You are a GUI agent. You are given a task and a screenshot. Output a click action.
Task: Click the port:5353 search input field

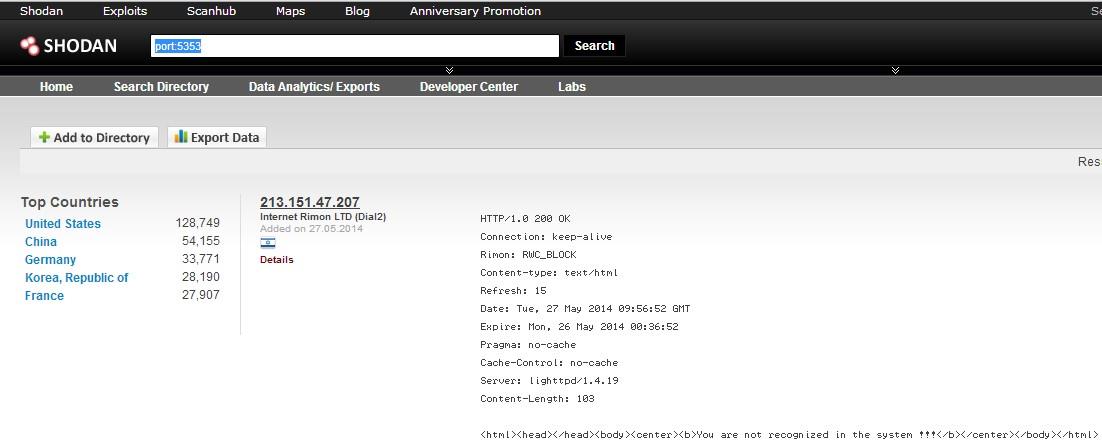(x=354, y=46)
